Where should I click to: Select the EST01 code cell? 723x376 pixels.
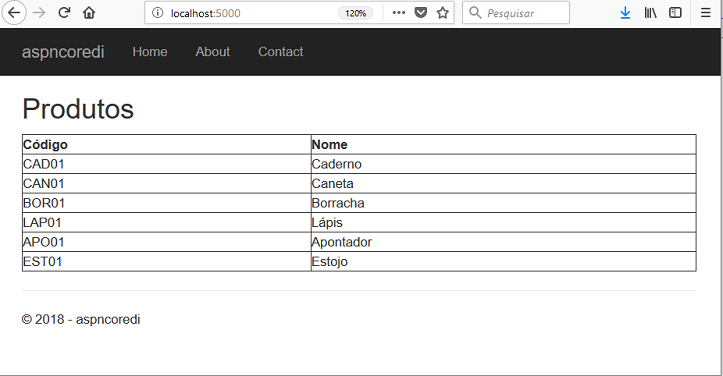(x=166, y=262)
